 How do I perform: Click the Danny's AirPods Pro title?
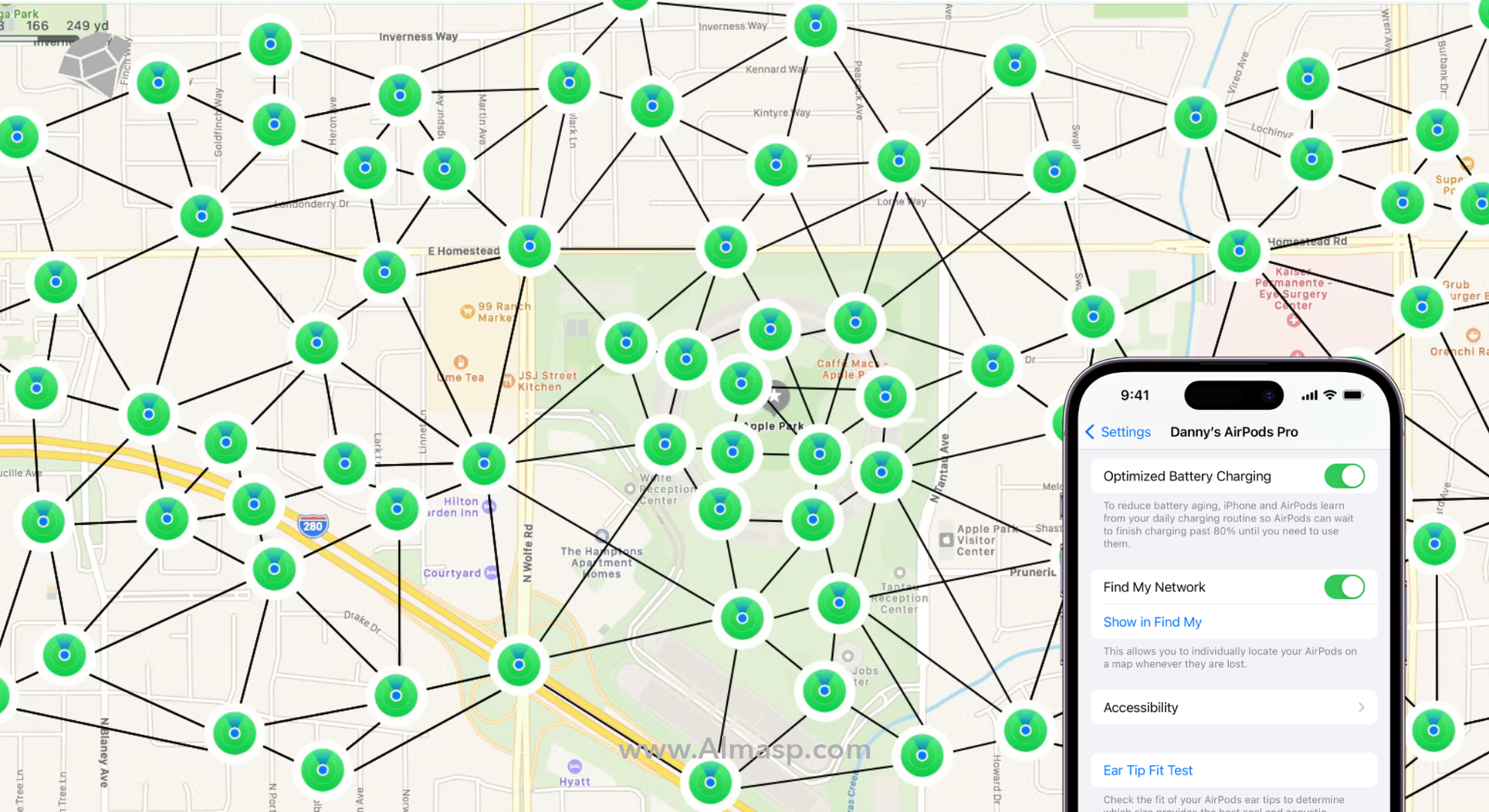(1233, 432)
